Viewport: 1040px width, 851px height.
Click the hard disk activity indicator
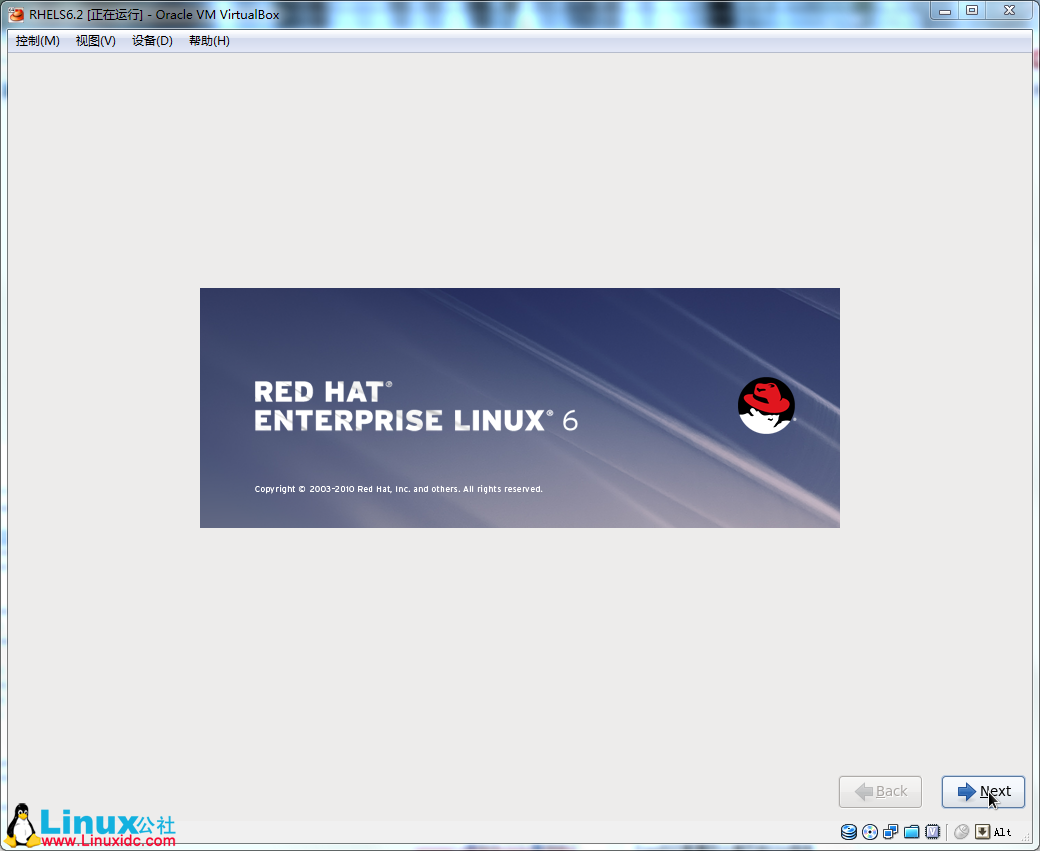pos(848,832)
